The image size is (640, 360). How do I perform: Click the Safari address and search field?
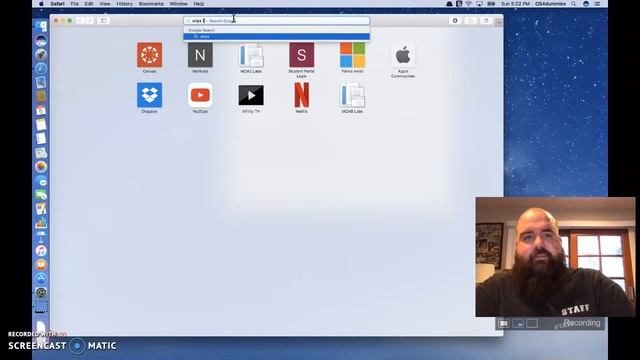point(276,20)
